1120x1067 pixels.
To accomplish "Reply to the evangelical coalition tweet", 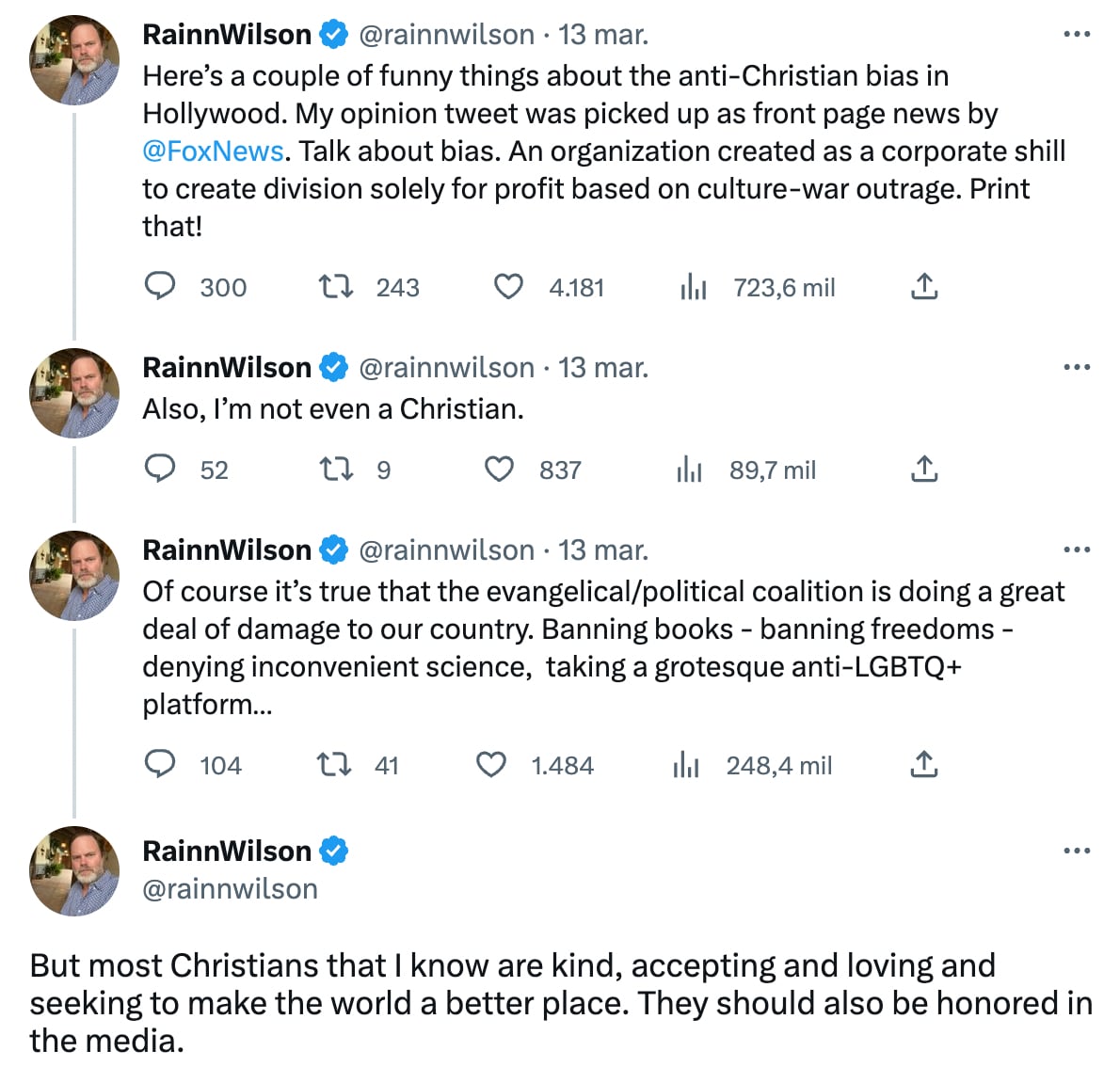I will click(160, 764).
